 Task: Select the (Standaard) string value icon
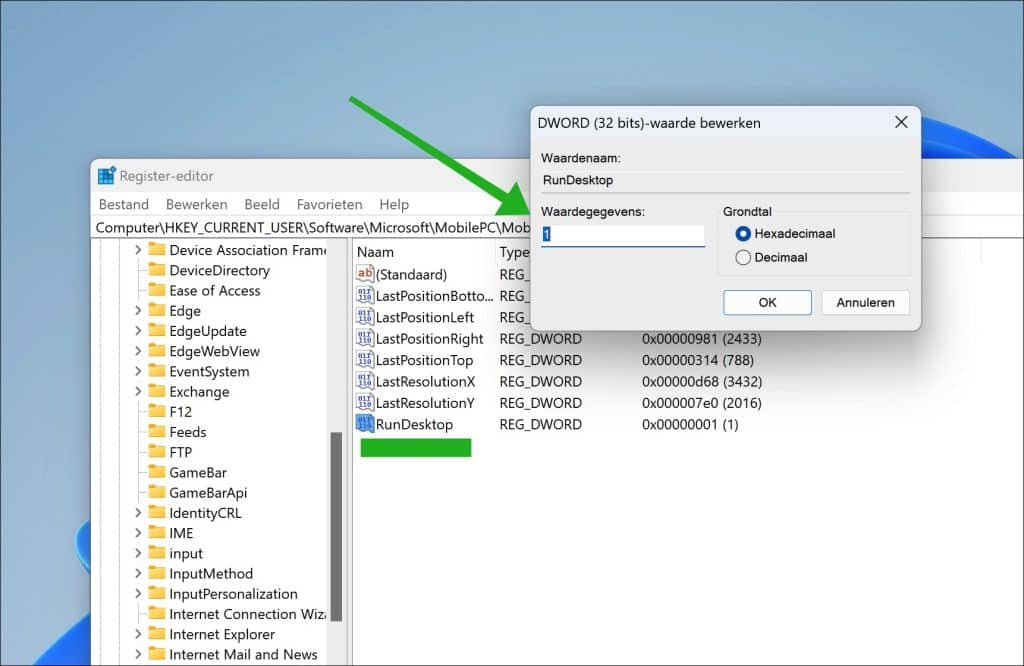[x=364, y=274]
